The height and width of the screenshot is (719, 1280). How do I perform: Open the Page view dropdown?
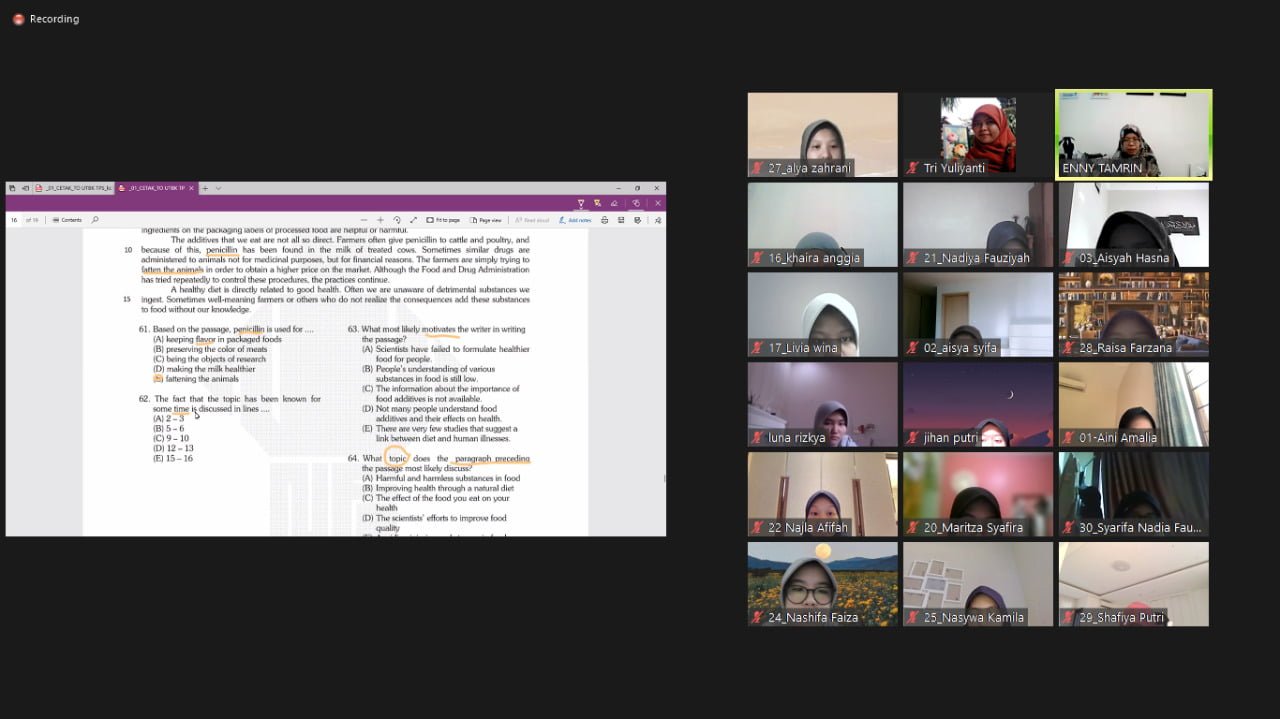(x=486, y=220)
